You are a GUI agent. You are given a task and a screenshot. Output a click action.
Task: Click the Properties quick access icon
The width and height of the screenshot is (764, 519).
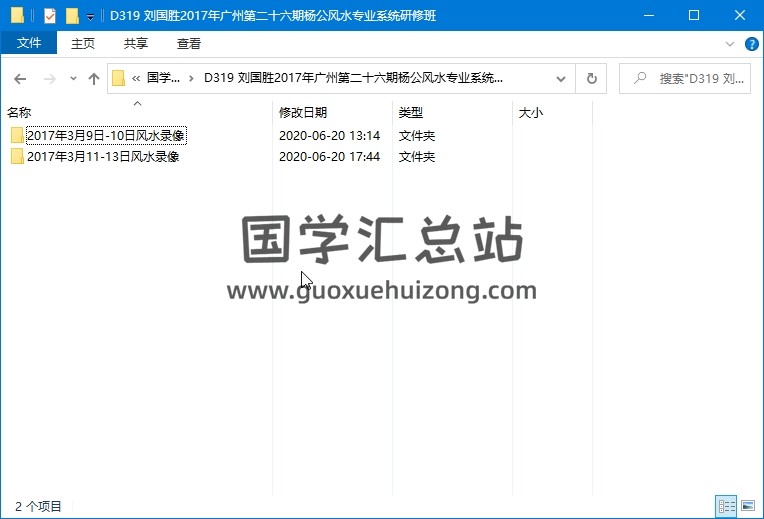click(50, 16)
